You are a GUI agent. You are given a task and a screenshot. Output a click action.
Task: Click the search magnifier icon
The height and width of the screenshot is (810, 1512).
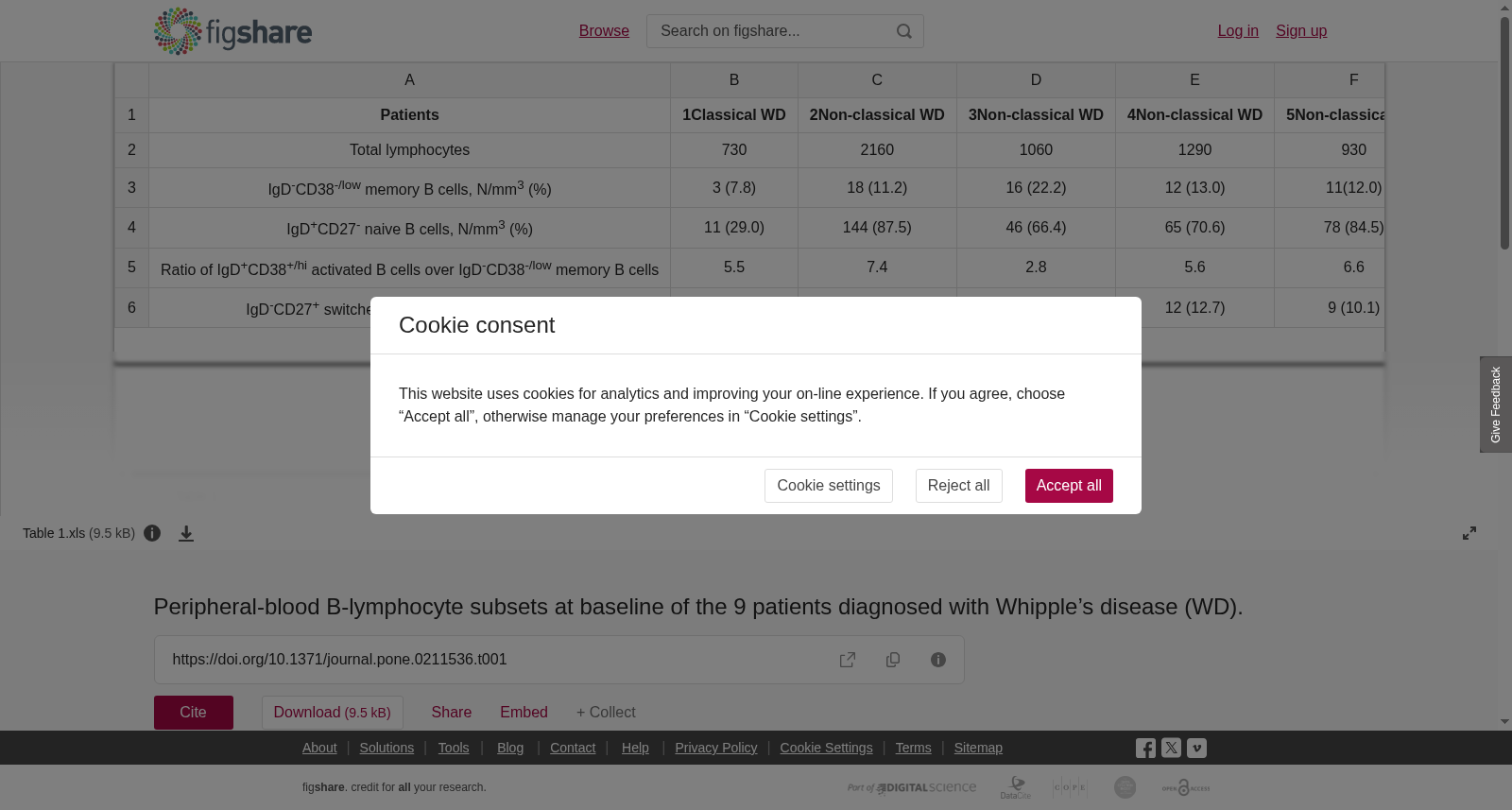tap(904, 31)
